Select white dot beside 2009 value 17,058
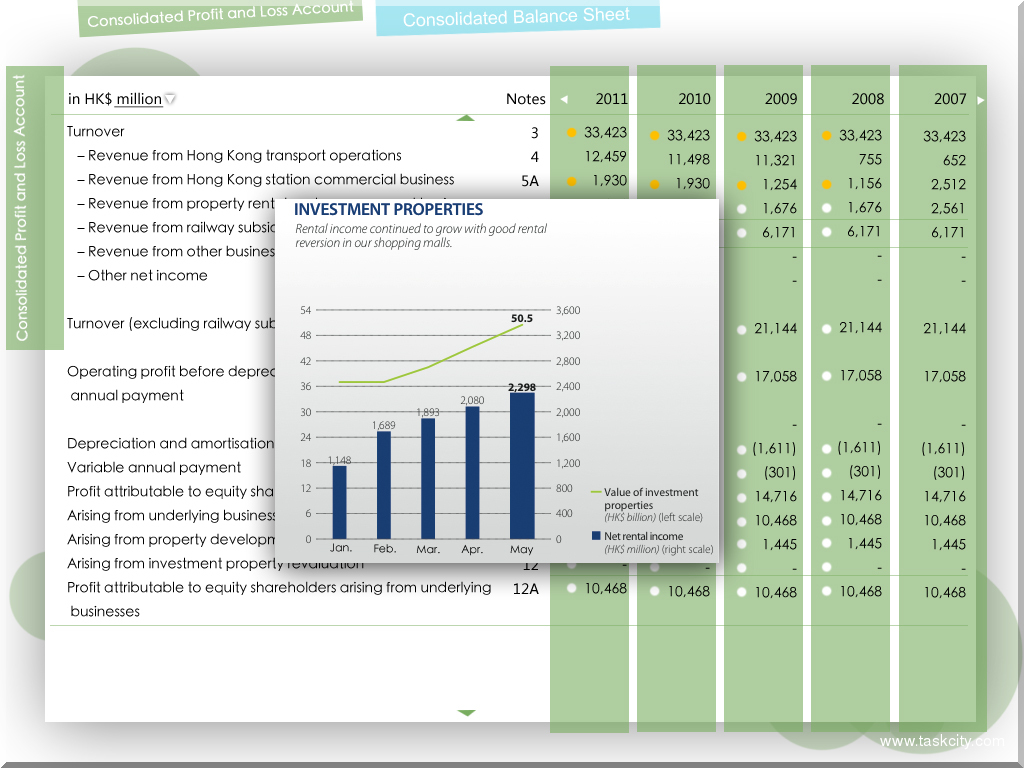The height and width of the screenshot is (768, 1024). click(x=741, y=376)
